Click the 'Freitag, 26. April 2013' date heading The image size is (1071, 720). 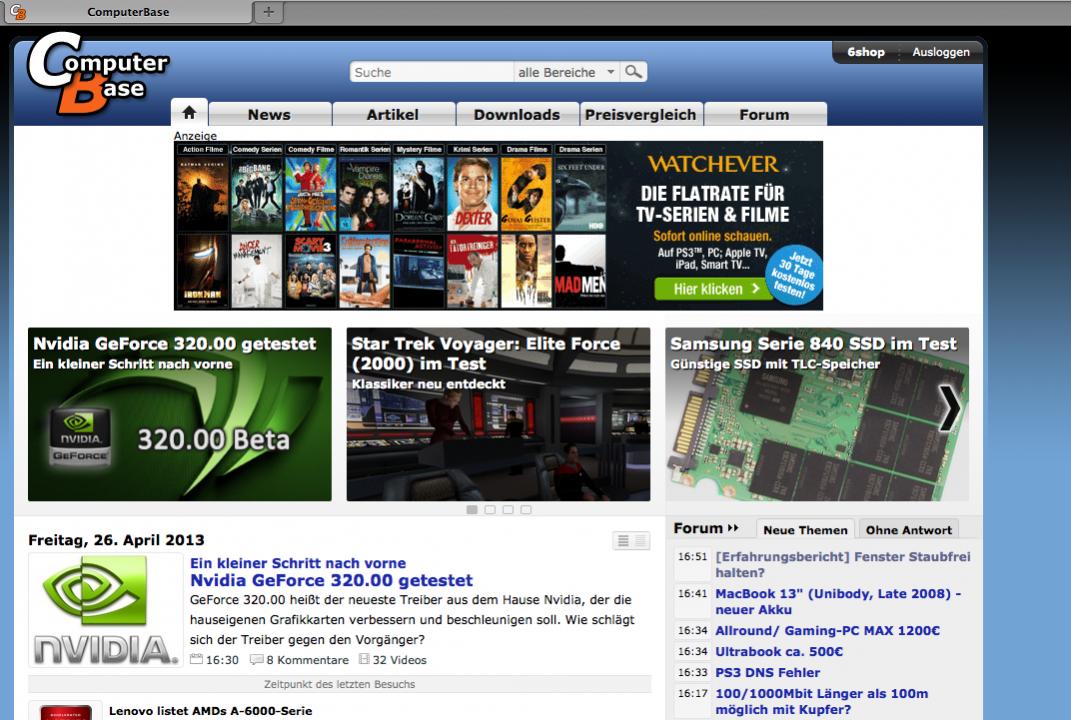click(x=116, y=540)
